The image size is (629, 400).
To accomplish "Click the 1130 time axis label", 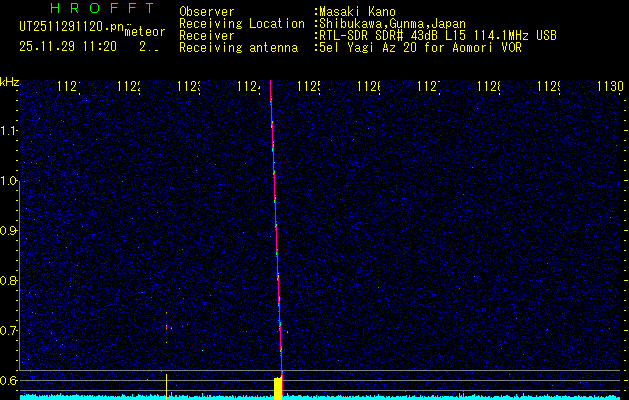I will 607,87.
